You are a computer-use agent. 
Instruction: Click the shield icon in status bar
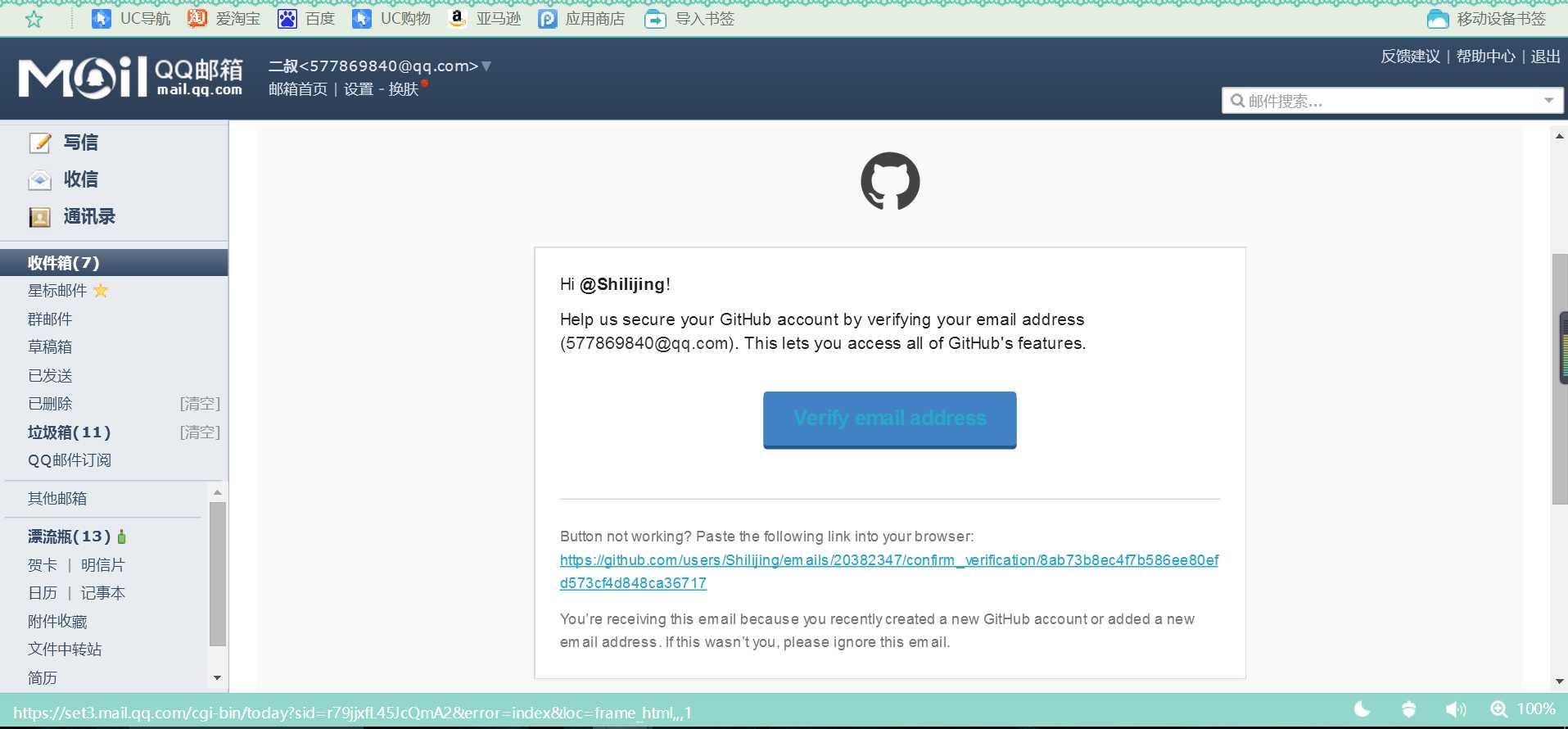1409,709
